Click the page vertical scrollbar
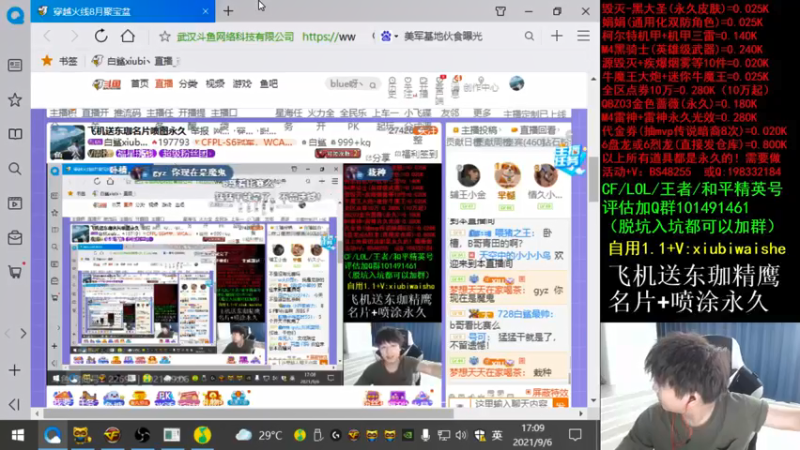Viewport: 800px width, 450px height. pos(593,179)
